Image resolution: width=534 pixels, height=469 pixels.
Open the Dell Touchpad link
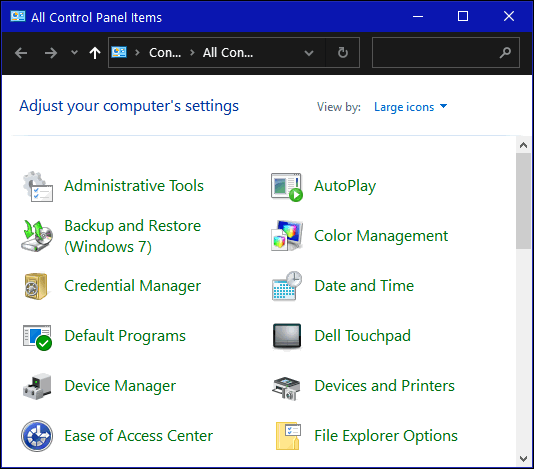pos(362,336)
